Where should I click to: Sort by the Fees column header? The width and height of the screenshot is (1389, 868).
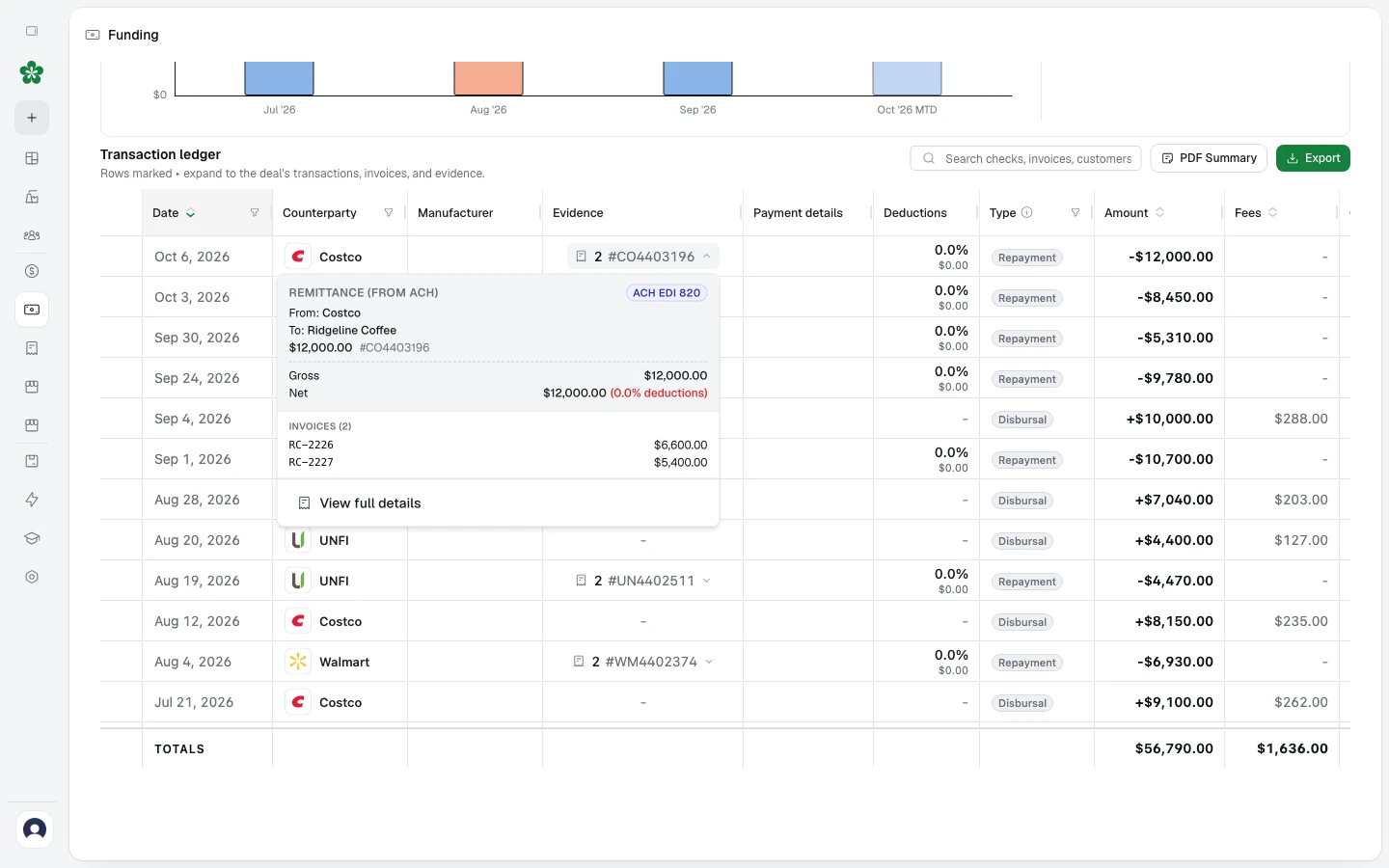click(1256, 213)
